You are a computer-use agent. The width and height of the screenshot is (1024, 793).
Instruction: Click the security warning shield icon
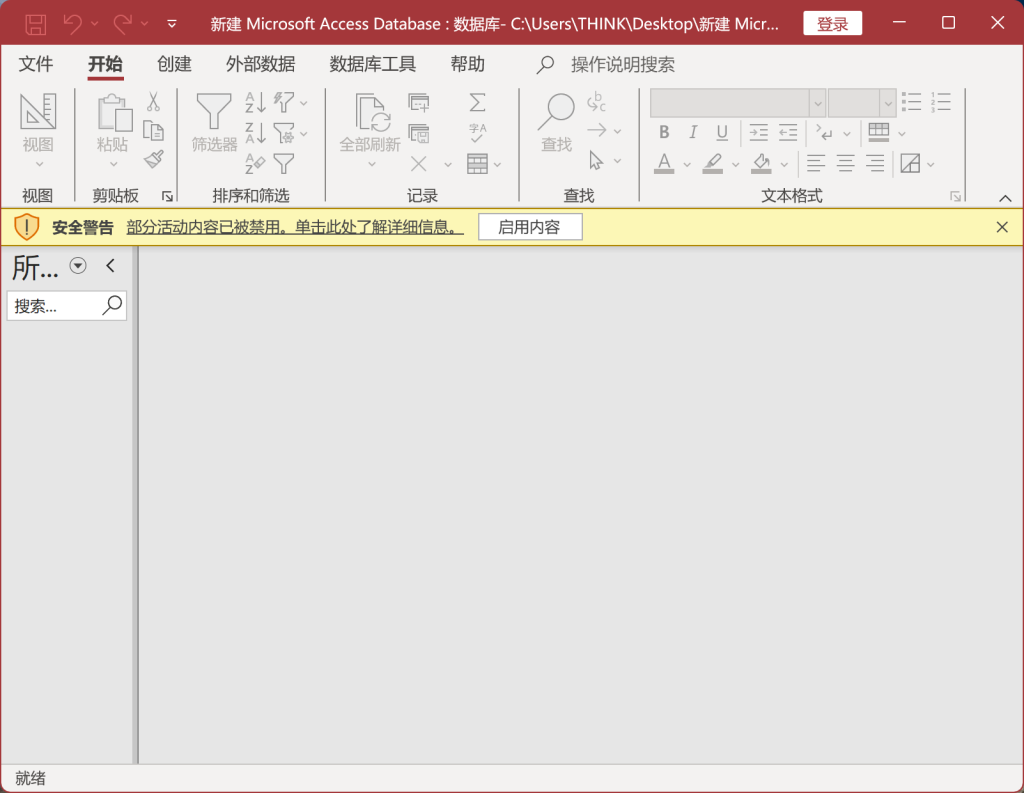27,227
